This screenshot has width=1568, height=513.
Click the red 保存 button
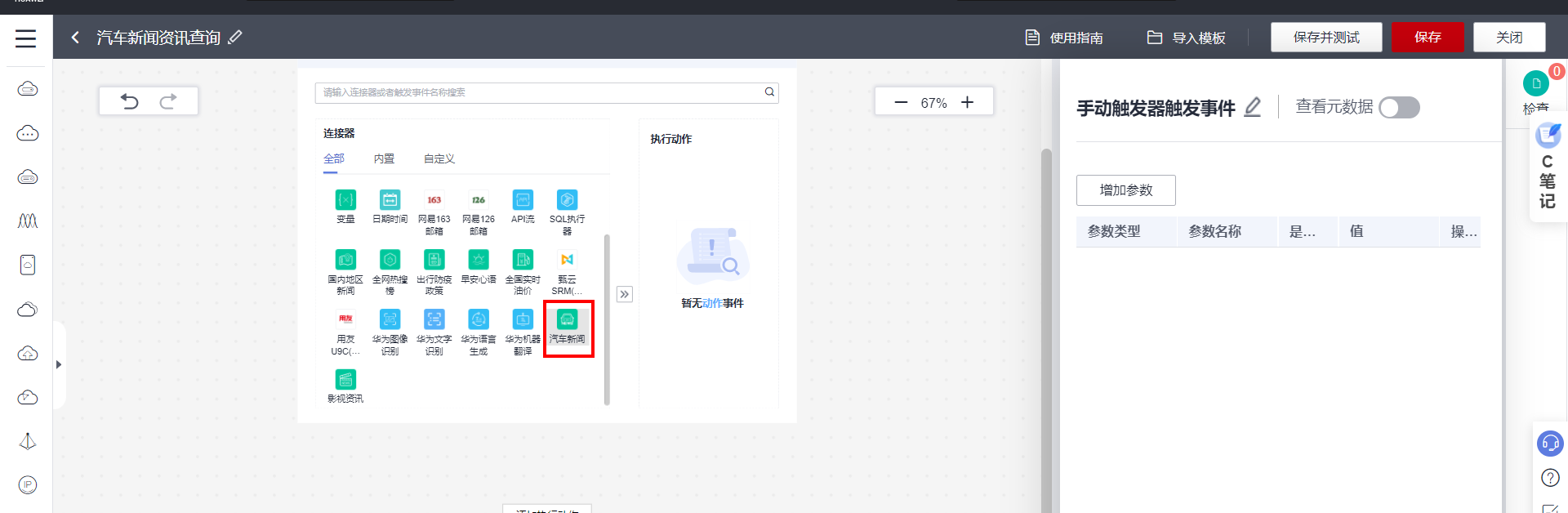[1428, 38]
